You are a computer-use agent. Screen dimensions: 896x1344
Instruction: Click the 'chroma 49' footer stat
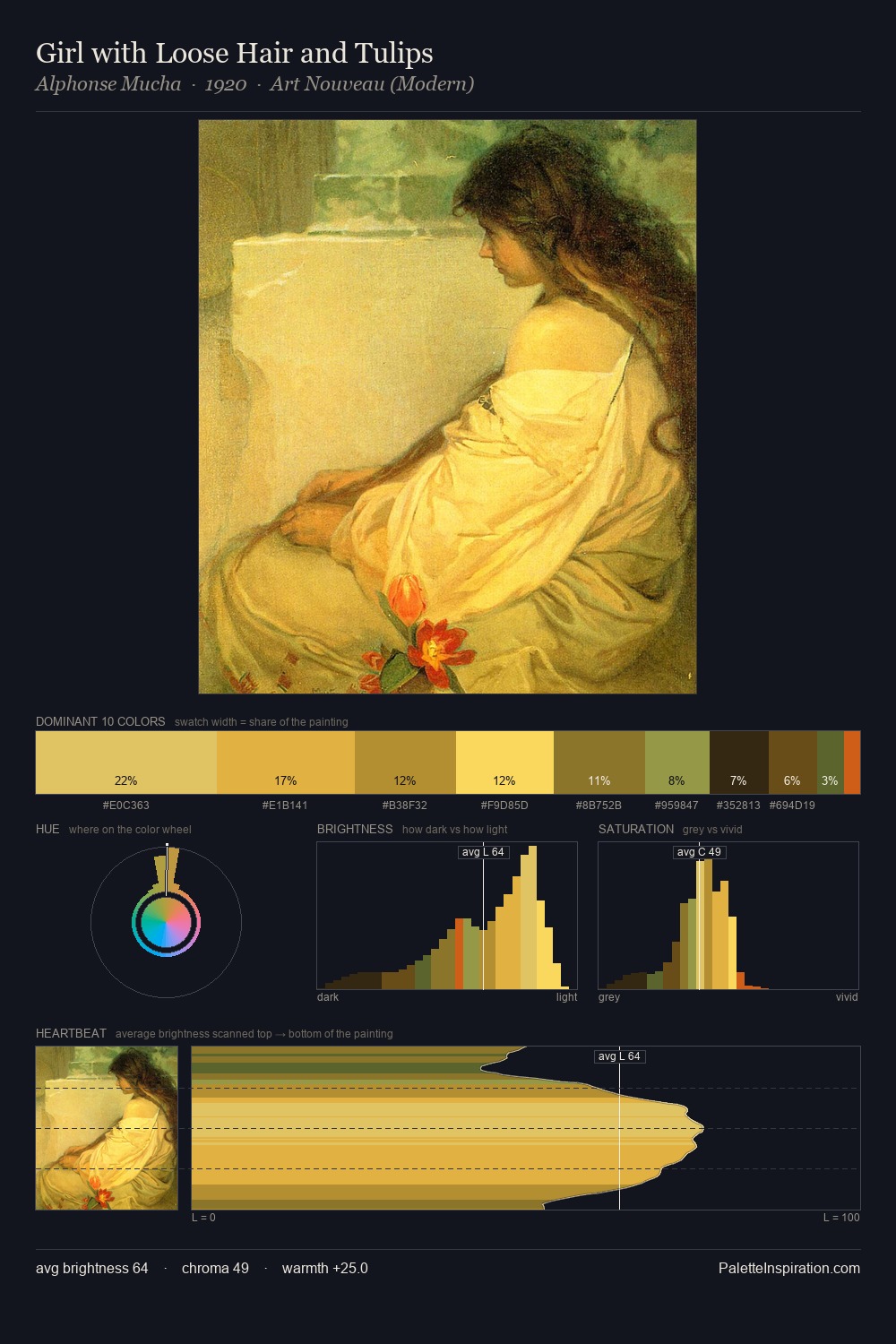(x=215, y=1268)
